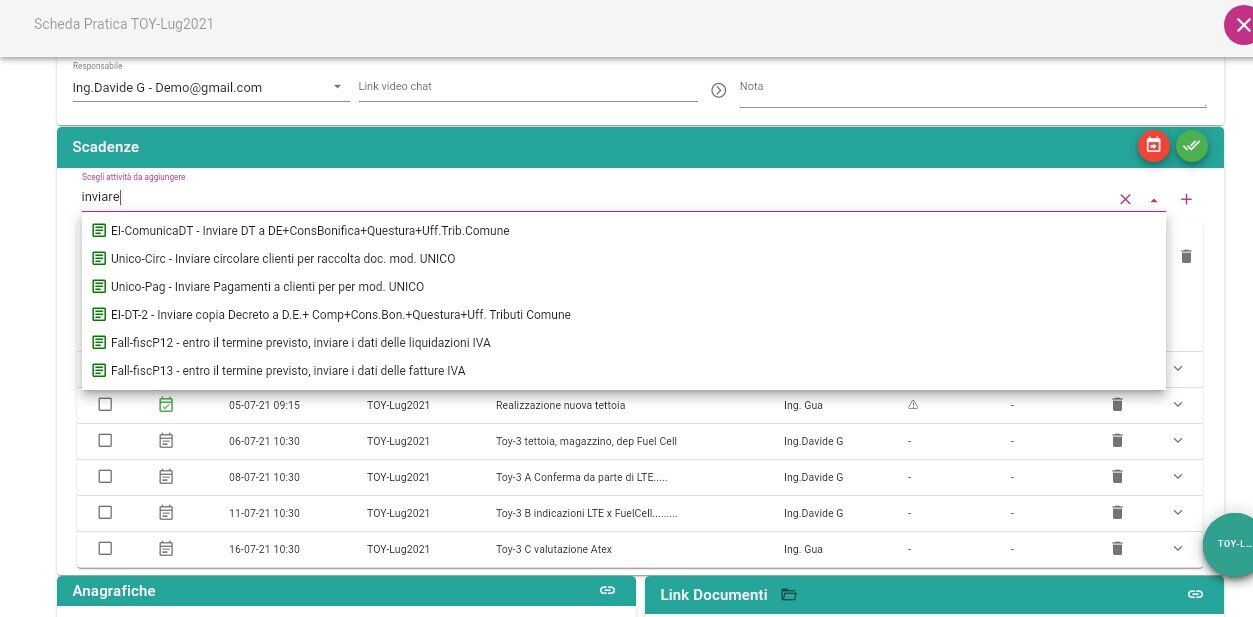Tick checkbox for 11-07-21 10:30 row
Viewport: 1253px width, 617px height.
coord(105,512)
